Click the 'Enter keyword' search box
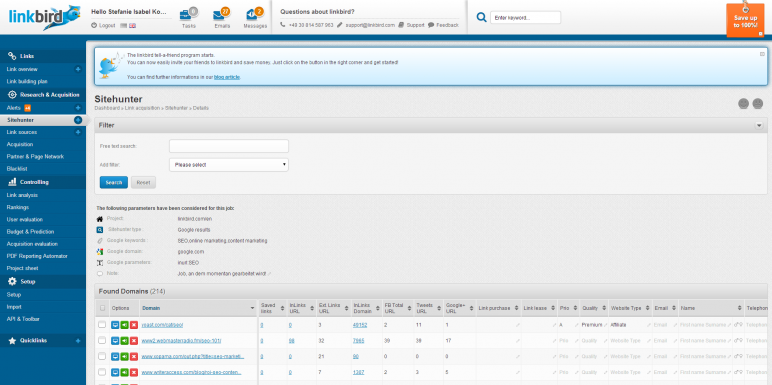This screenshot has width=772, height=385. [525, 18]
